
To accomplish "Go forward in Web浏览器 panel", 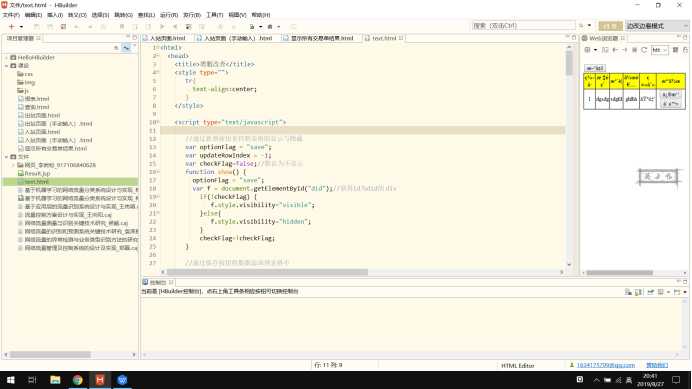I will coord(624,50).
